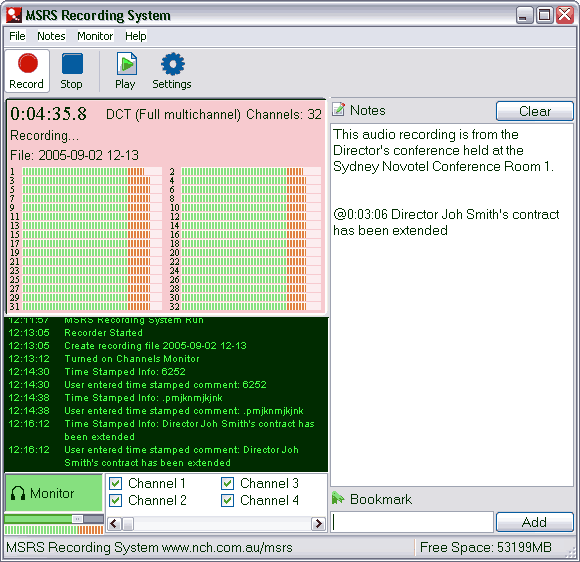Open the Settings gear icon
This screenshot has height=562, width=580.
point(173,64)
